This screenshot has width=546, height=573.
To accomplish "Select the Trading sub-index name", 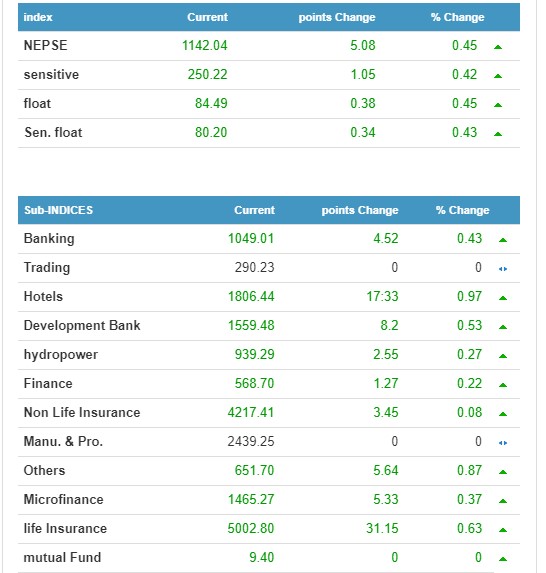I will [x=47, y=267].
